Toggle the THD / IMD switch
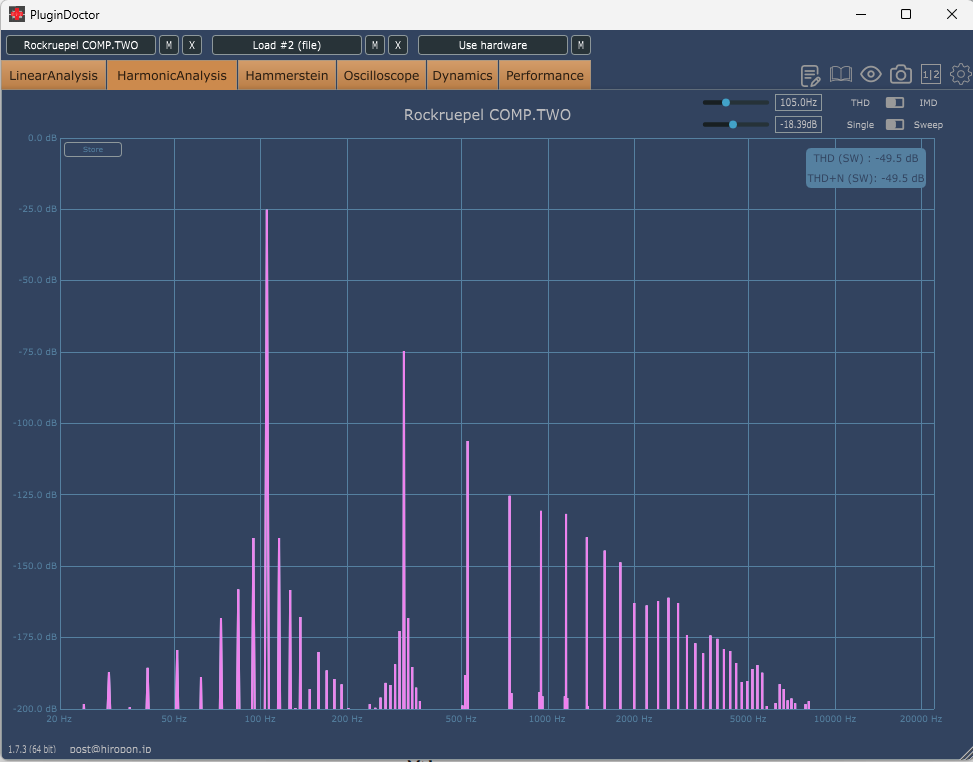The width and height of the screenshot is (973, 762). [894, 102]
